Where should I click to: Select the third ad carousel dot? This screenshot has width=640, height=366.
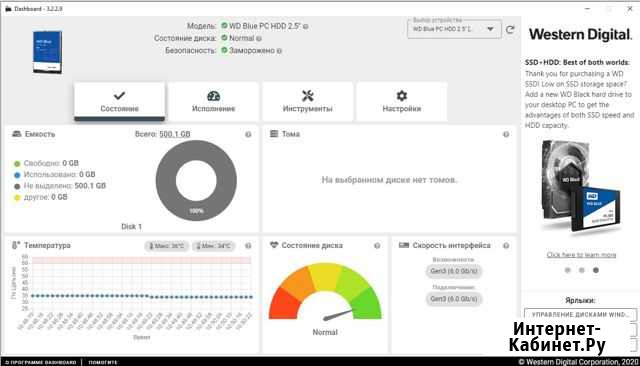596,270
